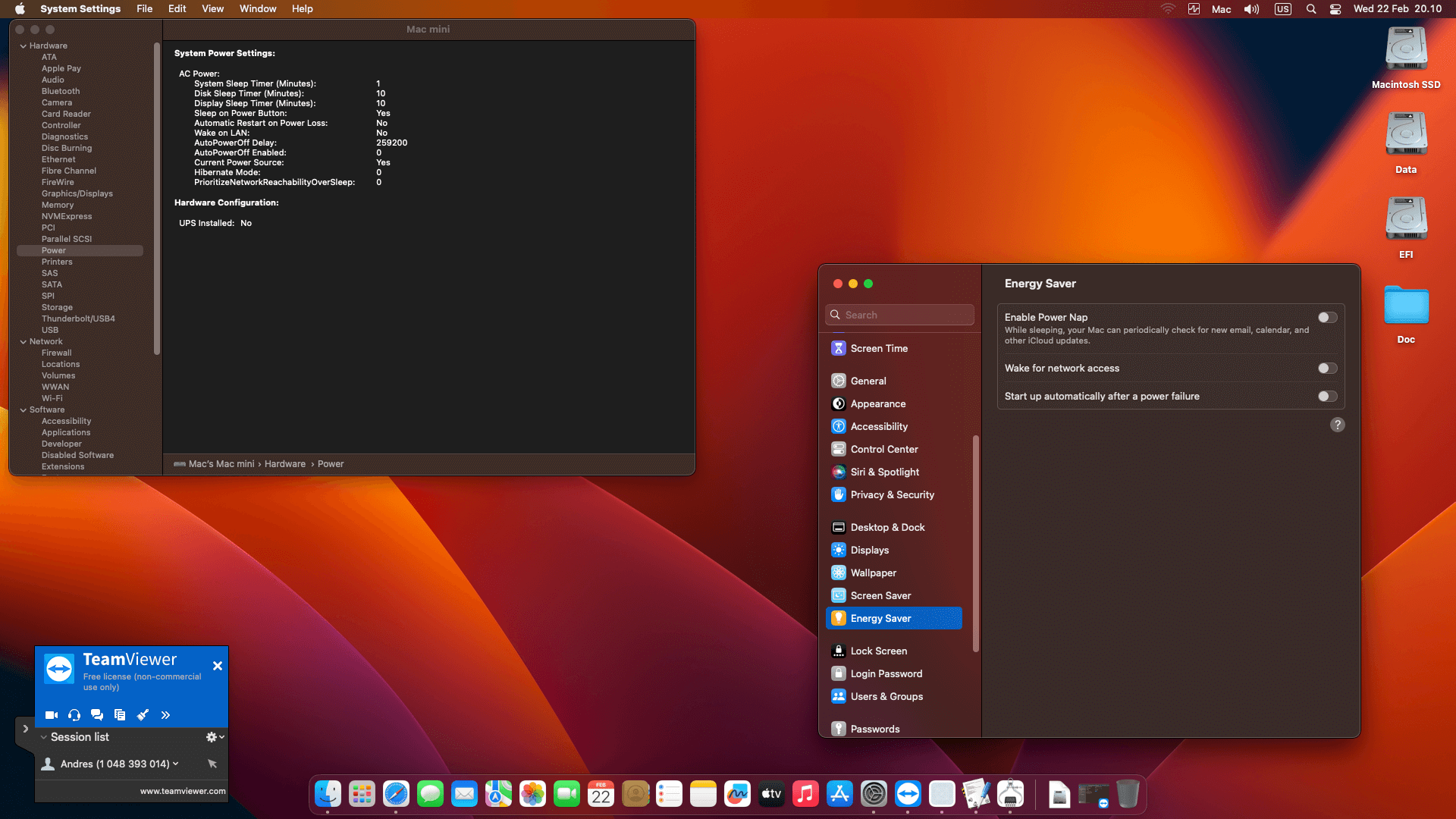Viewport: 1456px width, 819px height.
Task: Click the TeamViewer file transfer icon
Action: pyautogui.click(x=120, y=715)
